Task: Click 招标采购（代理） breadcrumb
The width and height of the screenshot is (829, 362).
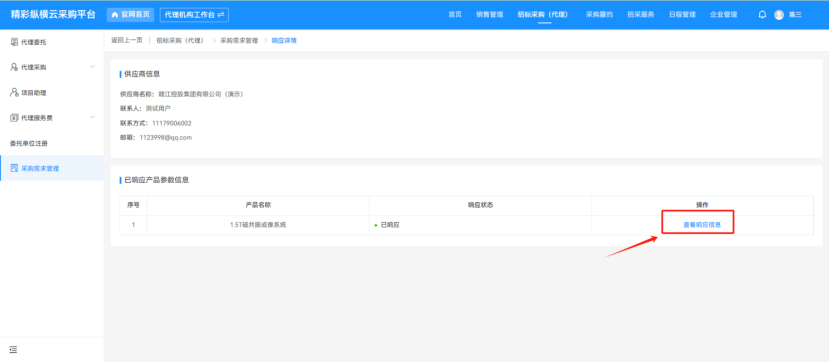Action: (180, 40)
